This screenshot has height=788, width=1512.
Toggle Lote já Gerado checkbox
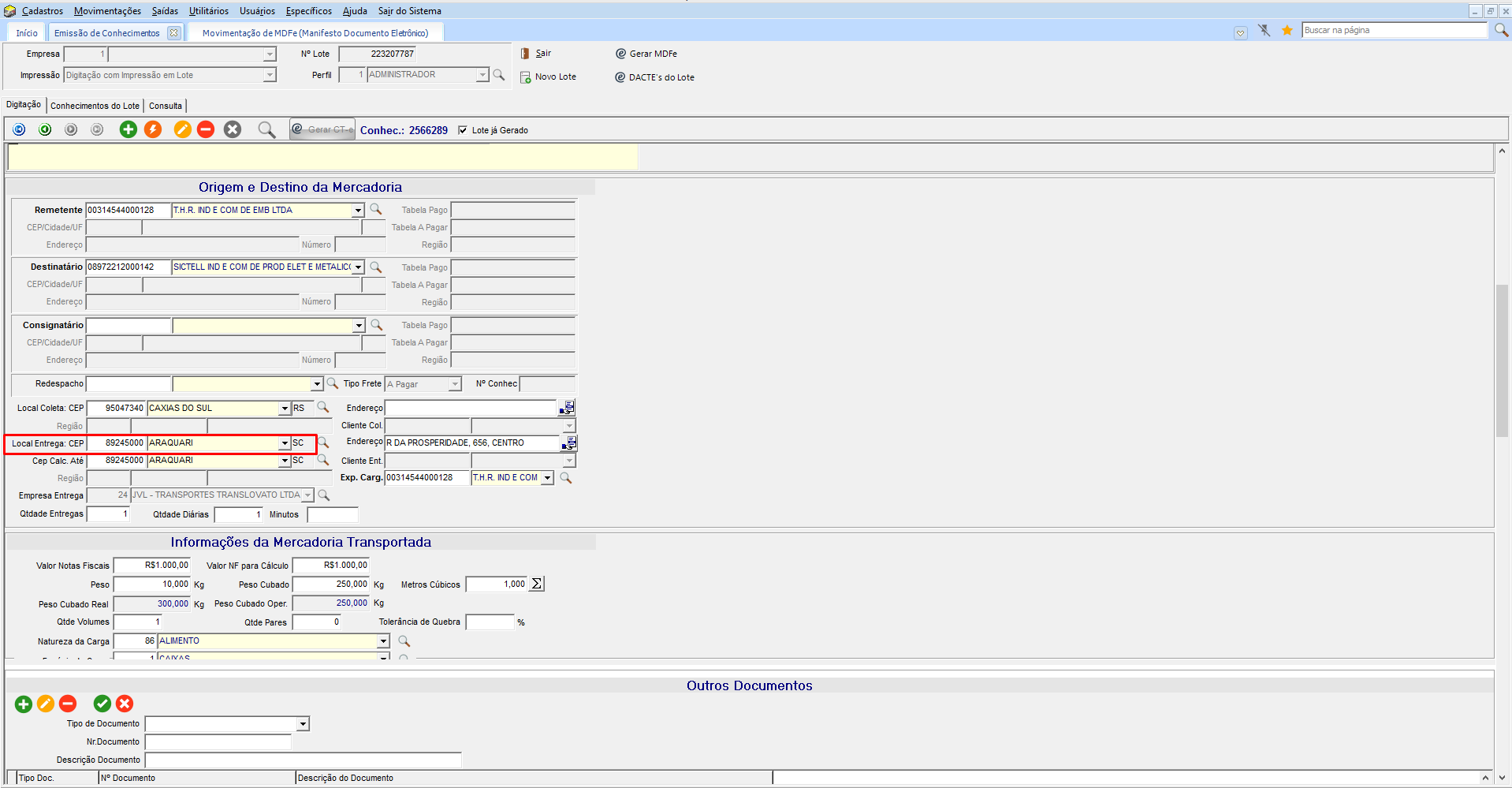(x=463, y=130)
